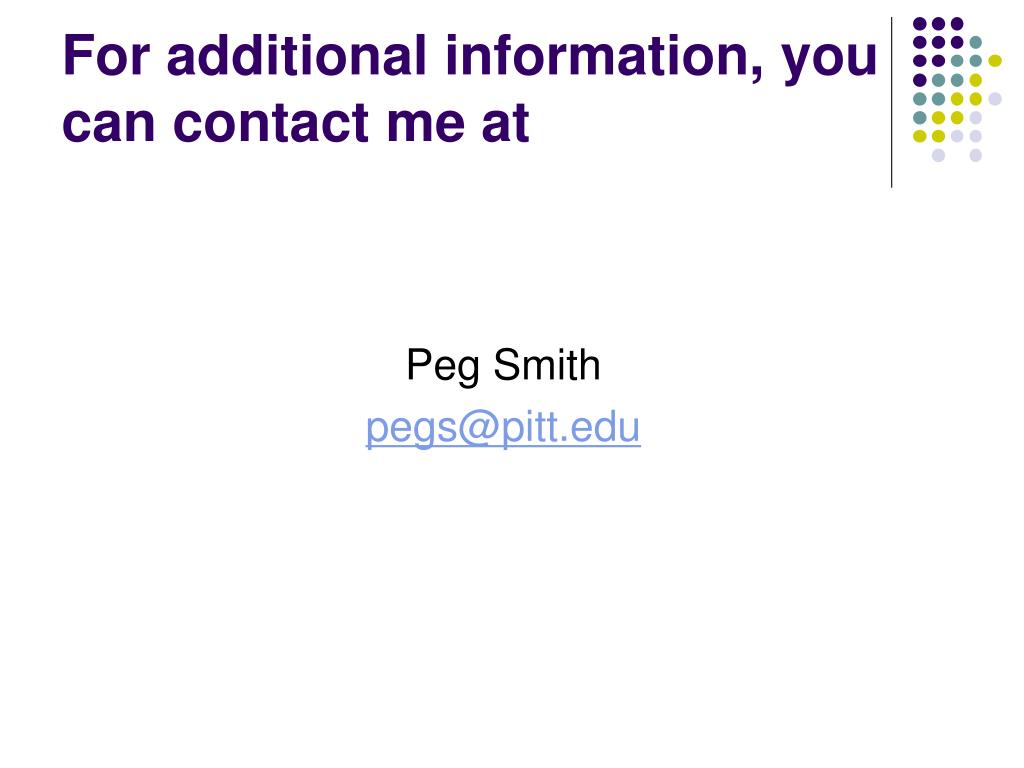
Task: Click the word "contact" in the heading
Action: [x=272, y=123]
